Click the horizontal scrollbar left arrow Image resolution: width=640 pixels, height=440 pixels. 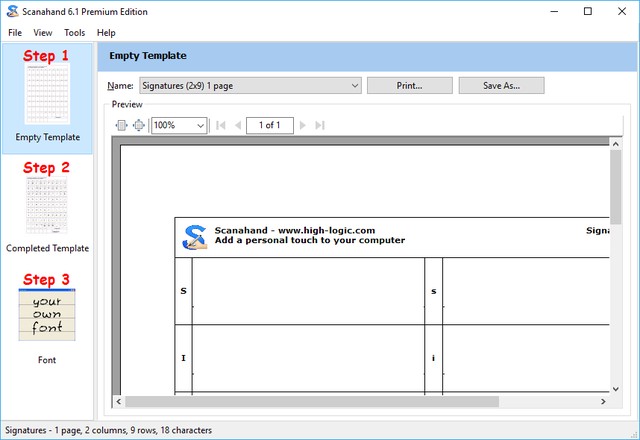click(118, 402)
